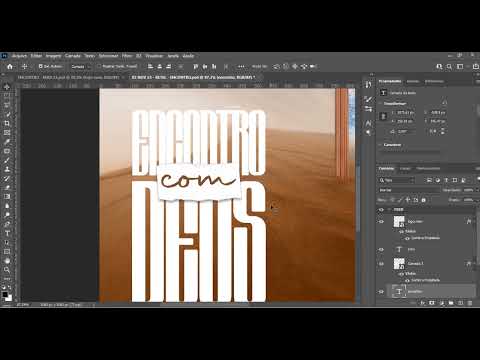Hide the layer group via eye icon
The image size is (480, 360).
pos(381,210)
